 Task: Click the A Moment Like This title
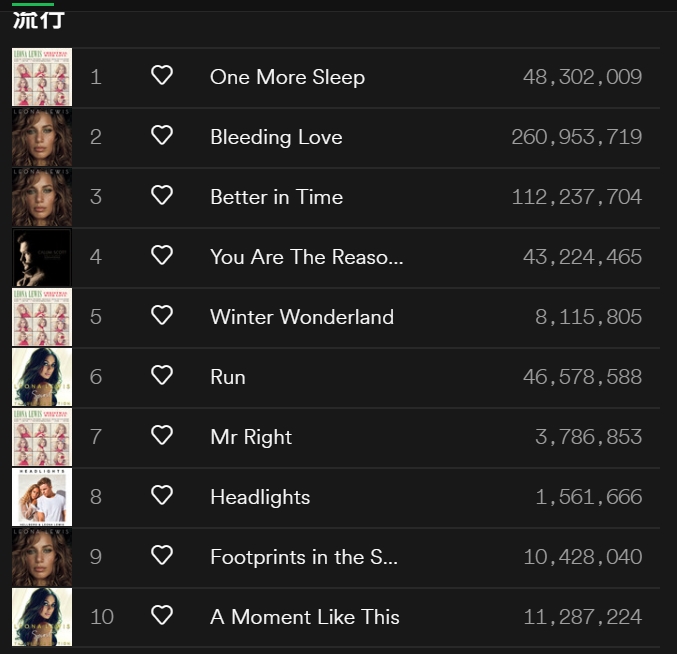point(304,617)
